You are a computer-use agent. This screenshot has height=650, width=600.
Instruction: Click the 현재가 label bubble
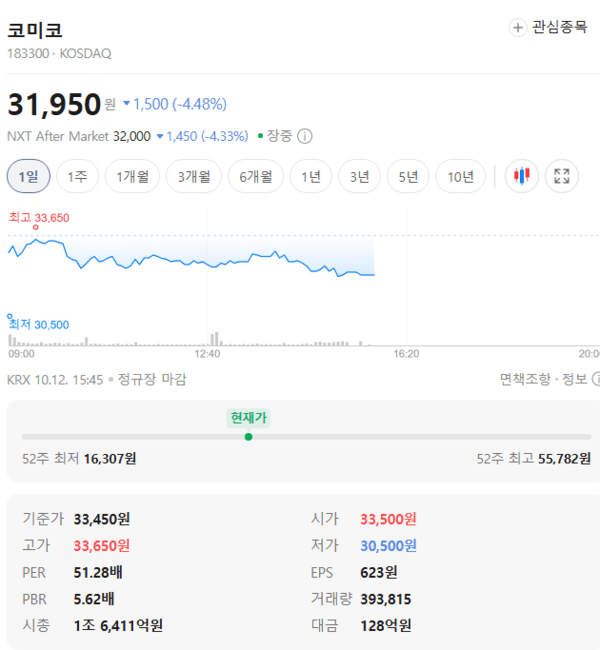pyautogui.click(x=248, y=417)
